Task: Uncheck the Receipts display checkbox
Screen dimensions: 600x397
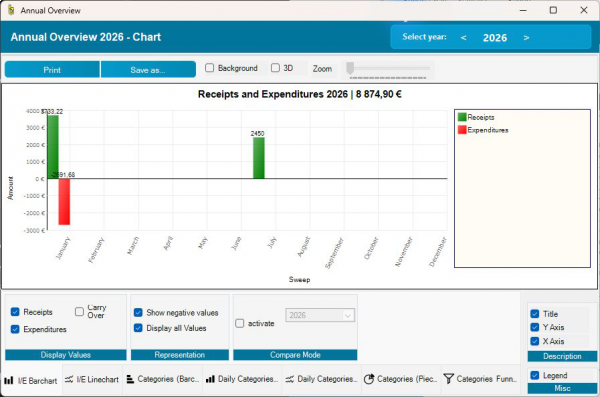Action: (15, 312)
